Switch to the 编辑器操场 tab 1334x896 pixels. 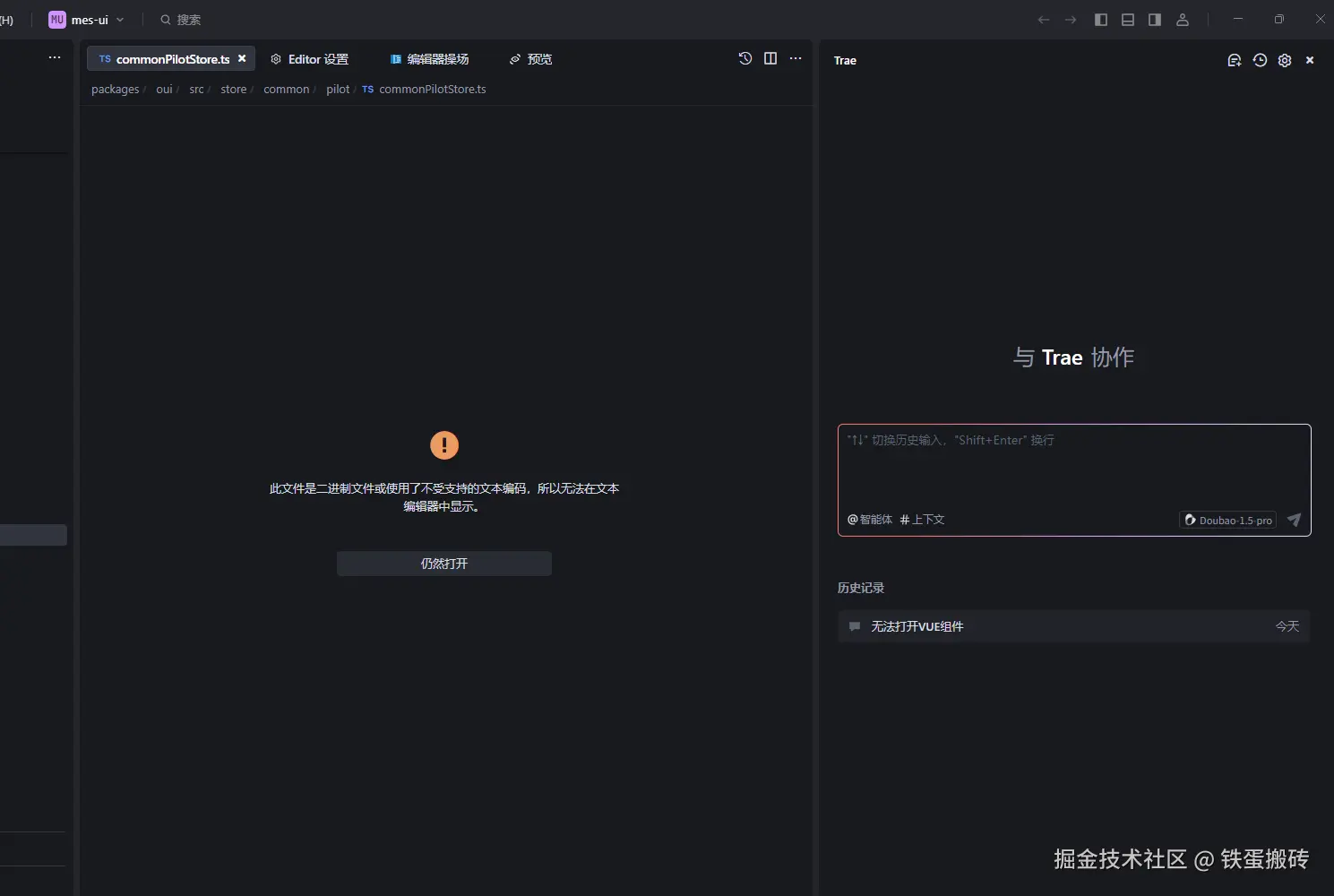(x=430, y=59)
